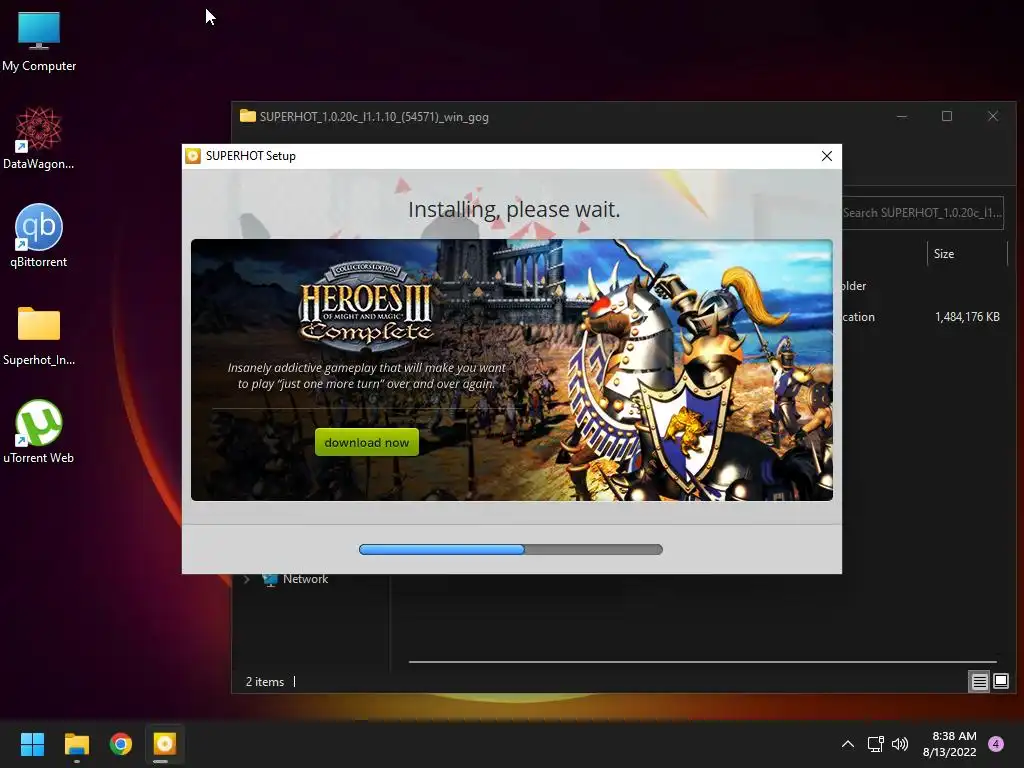
Task: Click 'Installing, please wait.' heading
Action: tap(514, 210)
